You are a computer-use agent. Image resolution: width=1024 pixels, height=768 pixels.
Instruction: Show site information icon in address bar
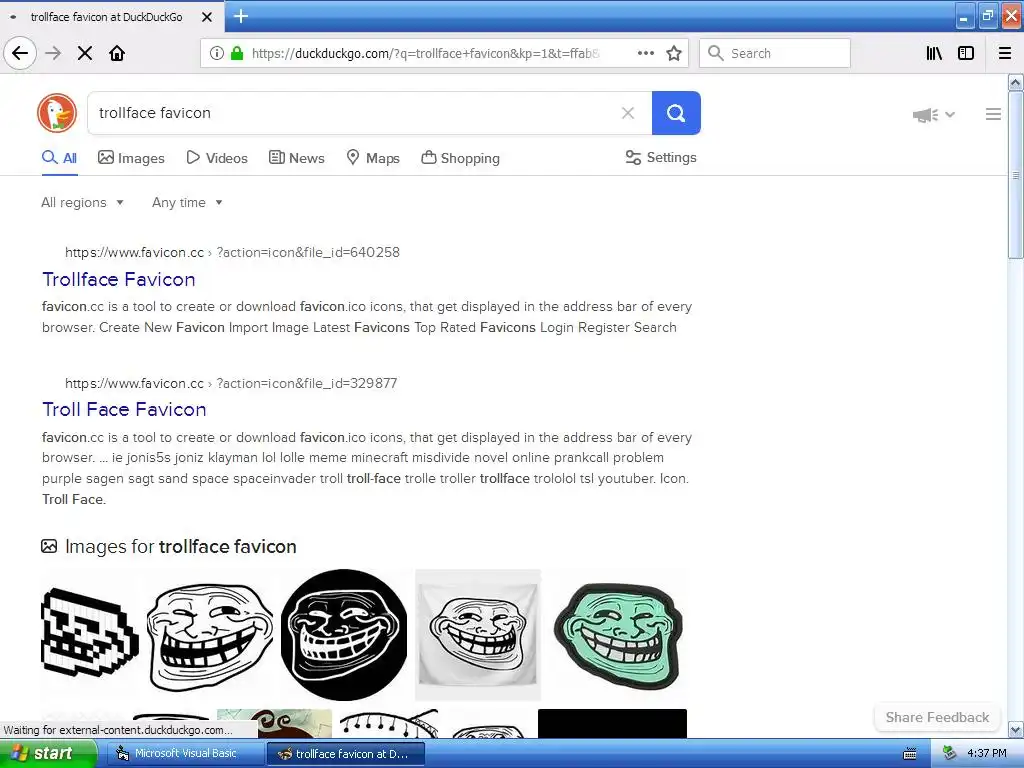(x=216, y=53)
